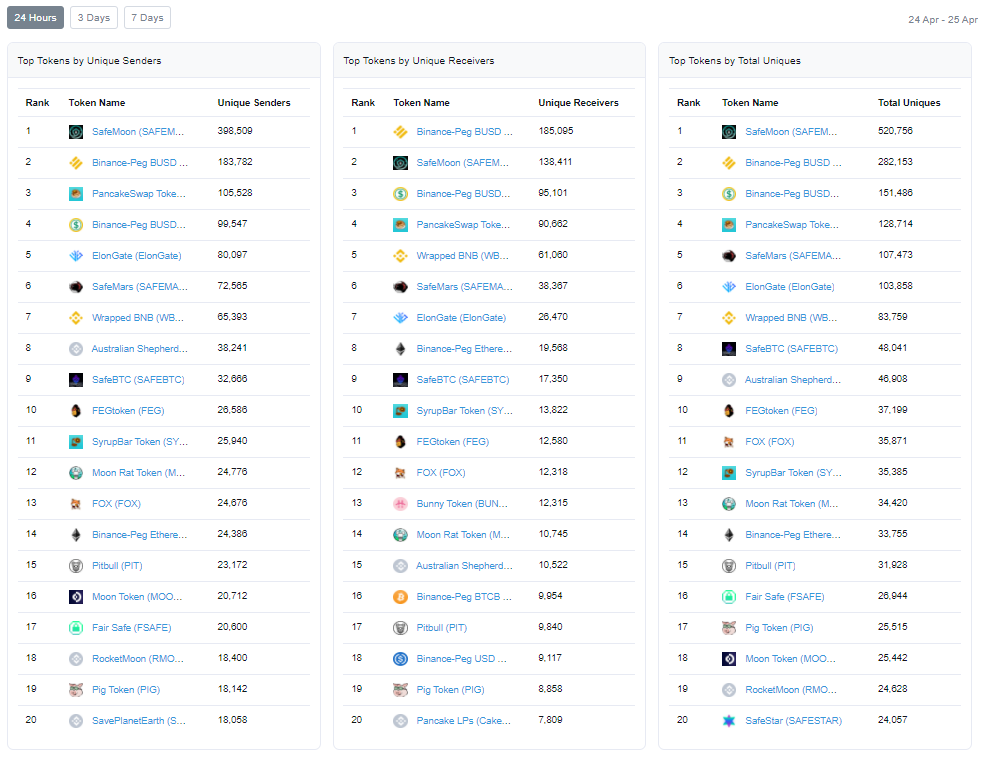Click FOX icon in Unique Receivers table
984x760 pixels.
[400, 473]
